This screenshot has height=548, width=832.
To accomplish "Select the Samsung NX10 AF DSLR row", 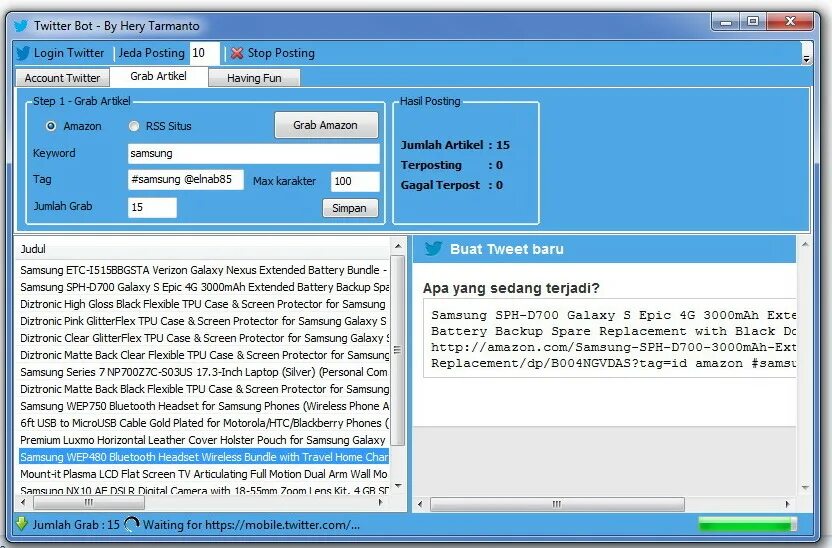I will tap(204, 490).
